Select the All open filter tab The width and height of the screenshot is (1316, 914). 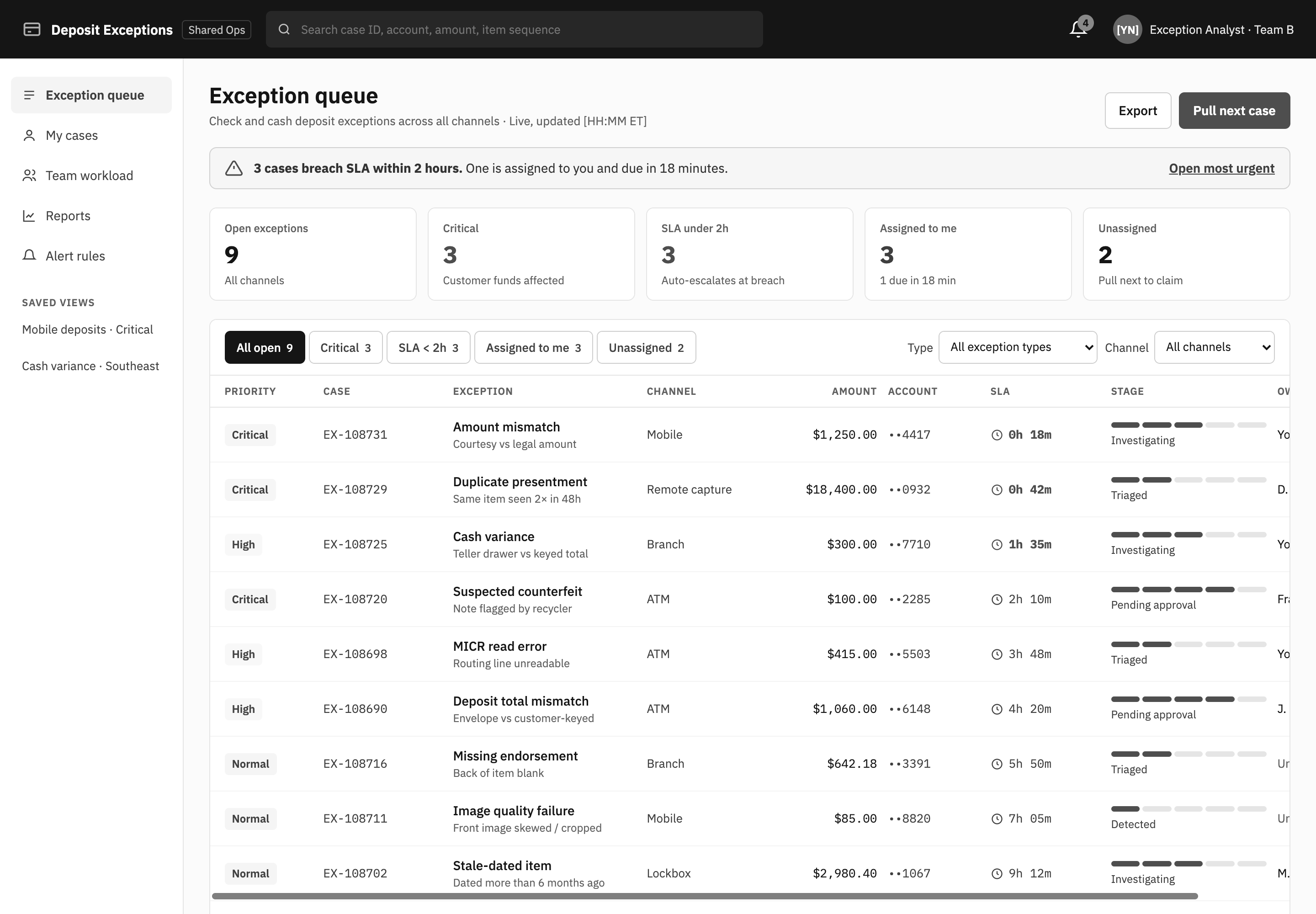coord(265,348)
